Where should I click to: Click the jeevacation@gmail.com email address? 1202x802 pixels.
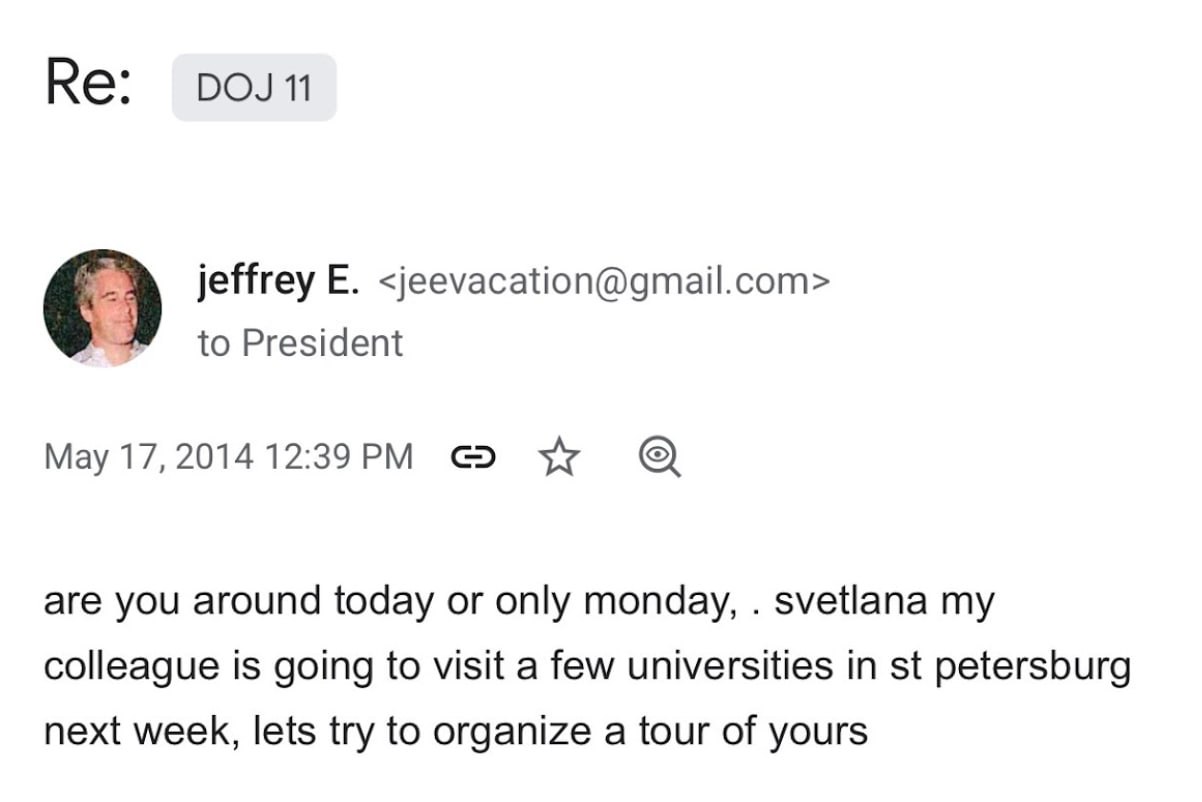[x=604, y=283]
